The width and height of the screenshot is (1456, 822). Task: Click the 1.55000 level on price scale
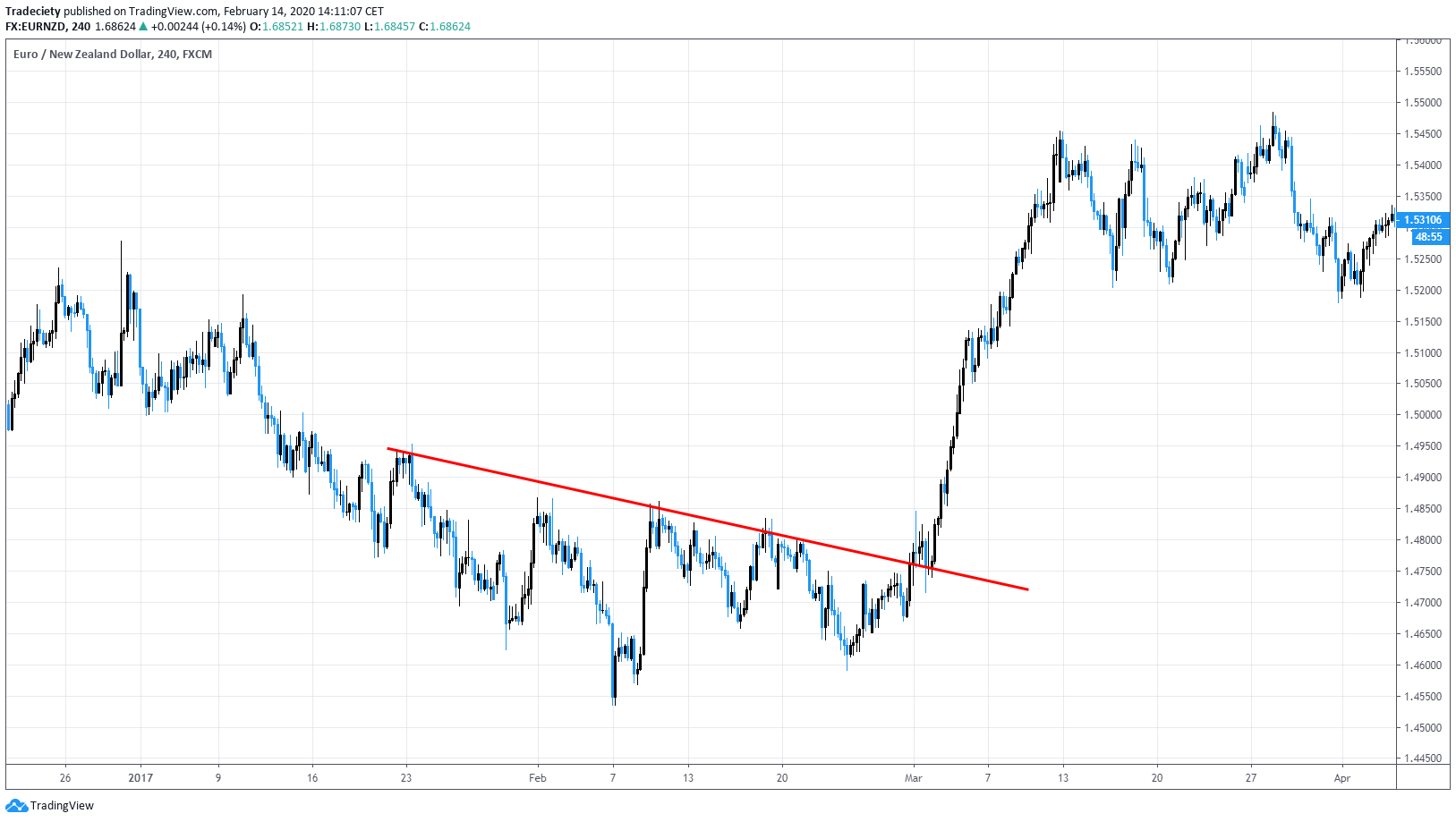(1422, 103)
